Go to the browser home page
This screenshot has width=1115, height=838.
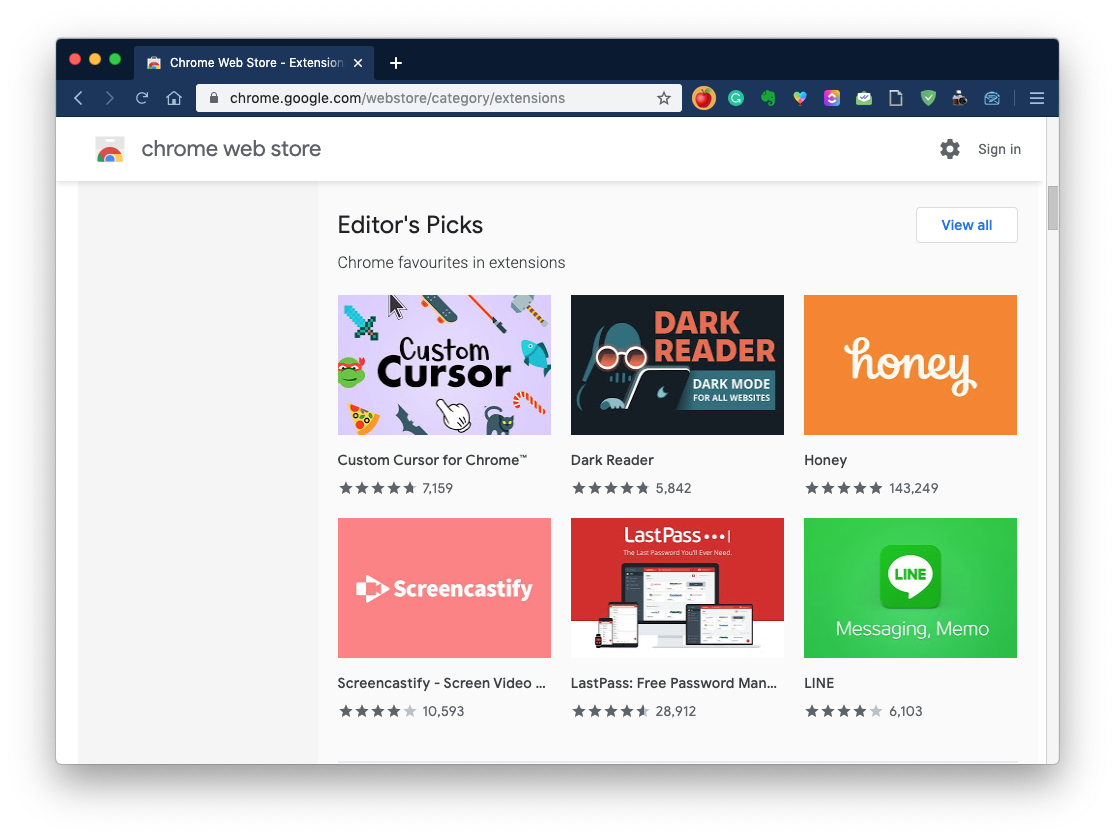(x=174, y=98)
